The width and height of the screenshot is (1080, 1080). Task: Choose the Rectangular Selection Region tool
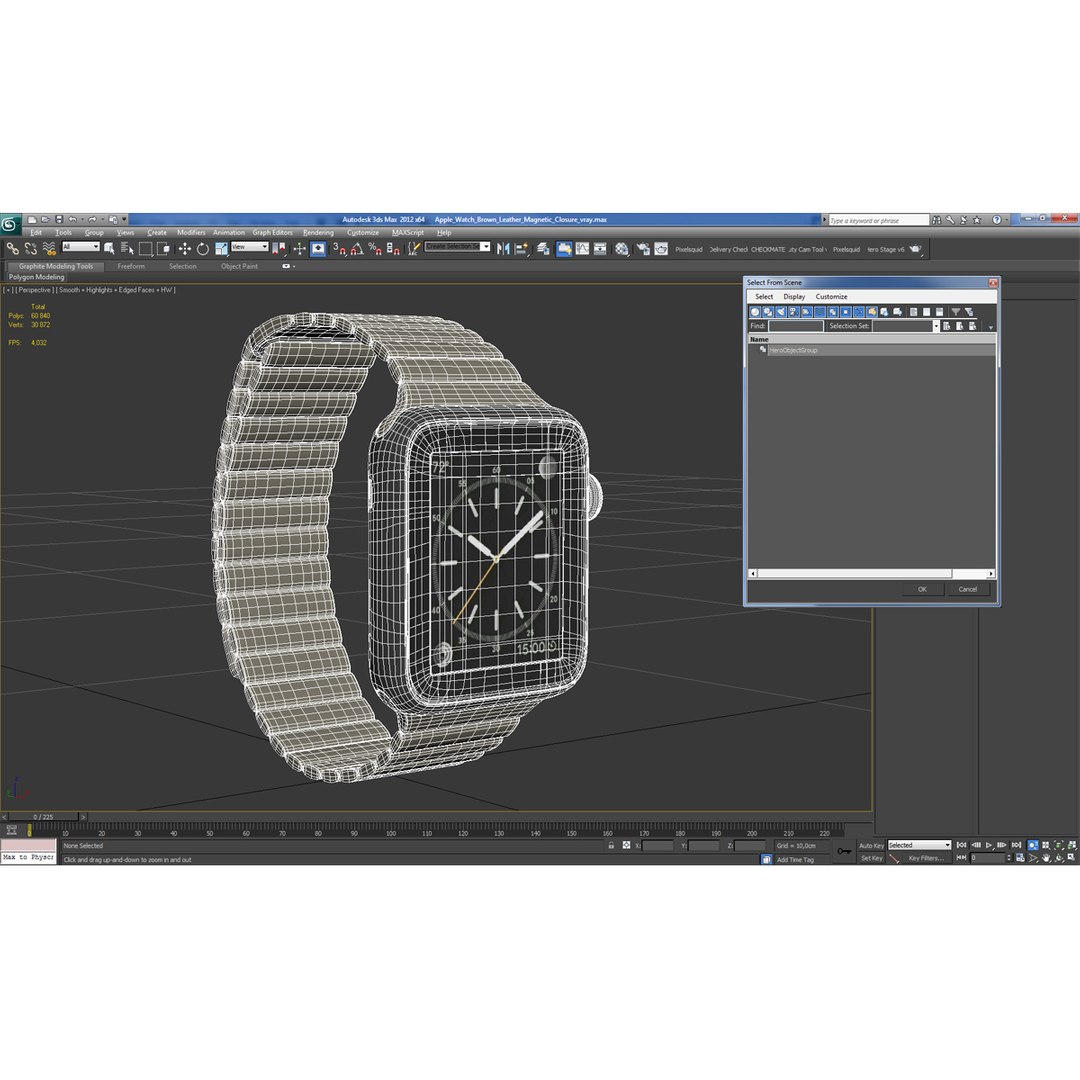click(145, 249)
